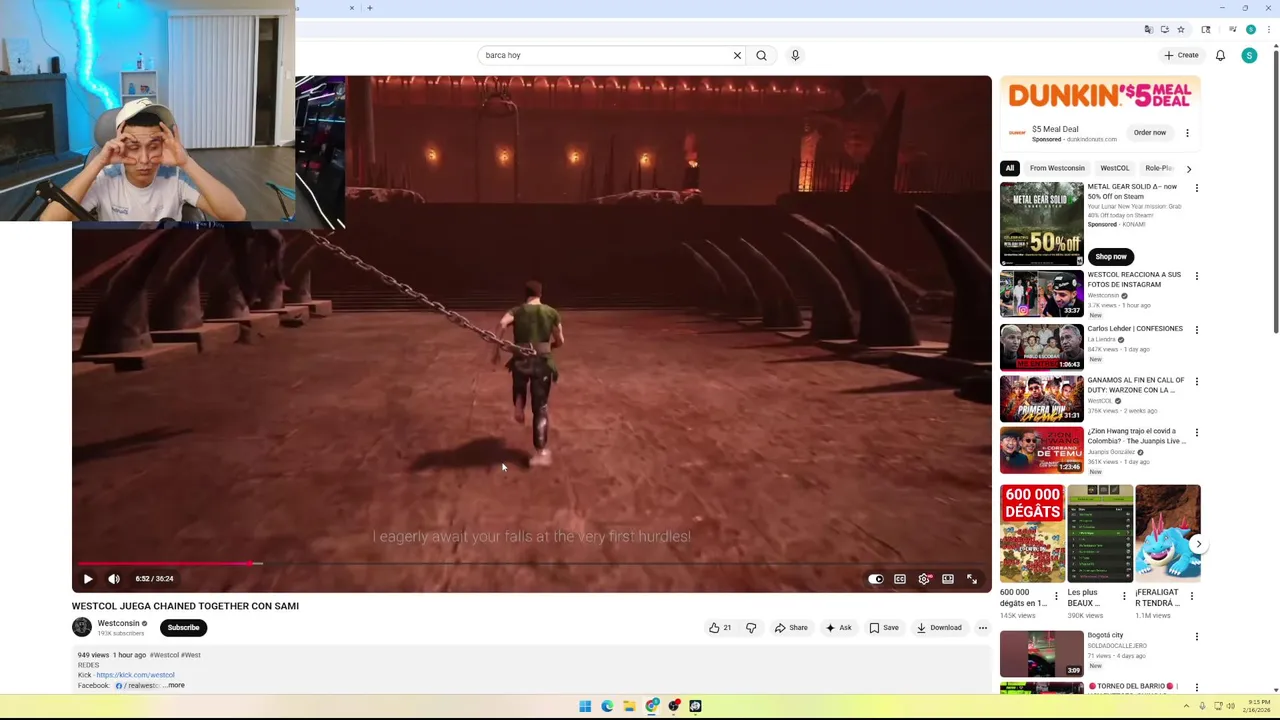1280x720 pixels.
Task: Open taskbar clock showing 9:15 PM
Action: pyautogui.click(x=1258, y=706)
